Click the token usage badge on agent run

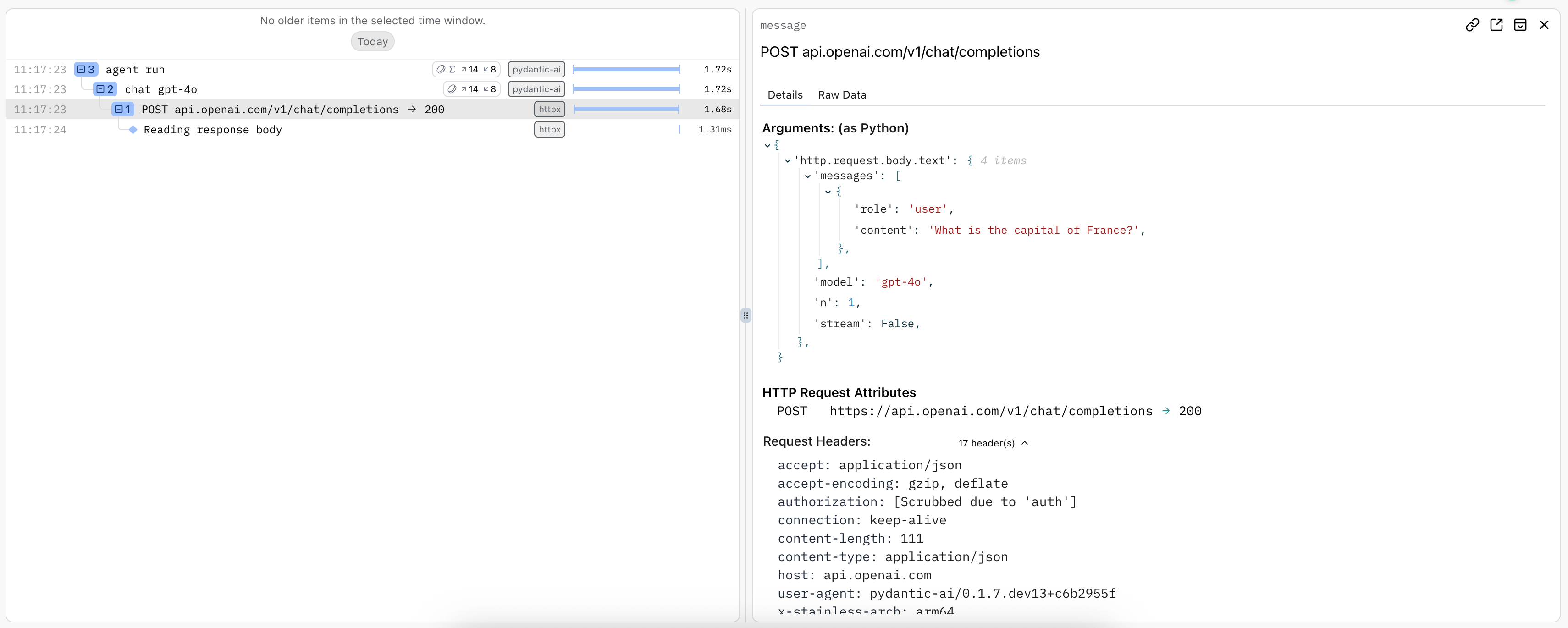(x=466, y=69)
